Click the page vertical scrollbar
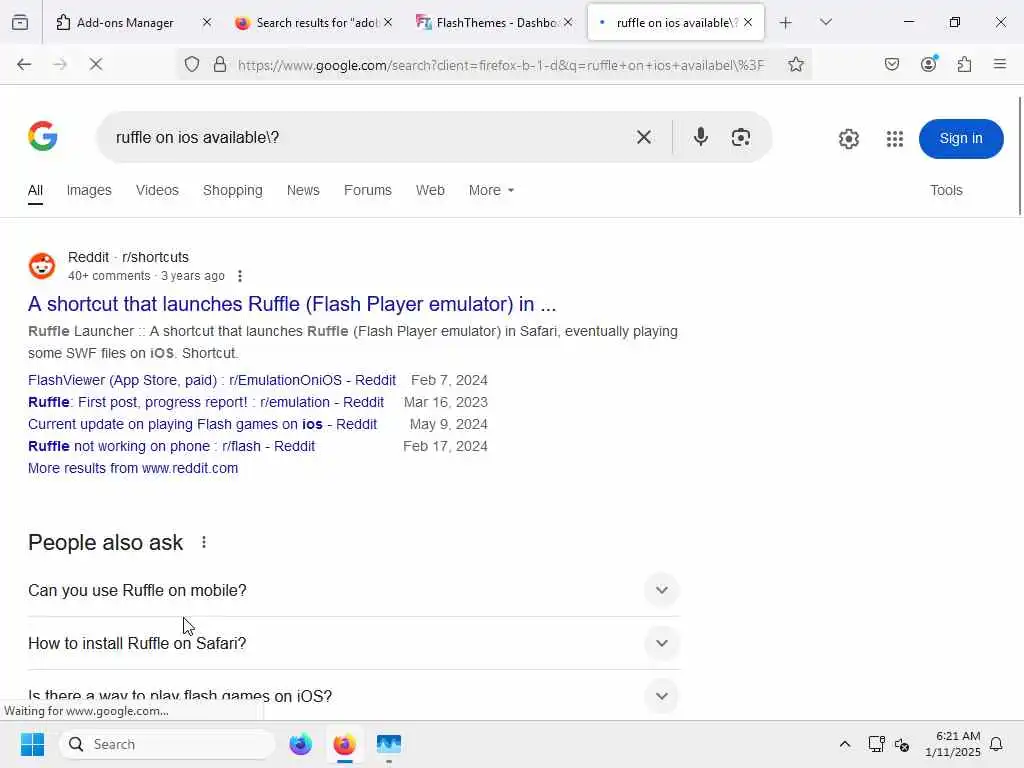Viewport: 1024px width, 768px height. 1019,155
